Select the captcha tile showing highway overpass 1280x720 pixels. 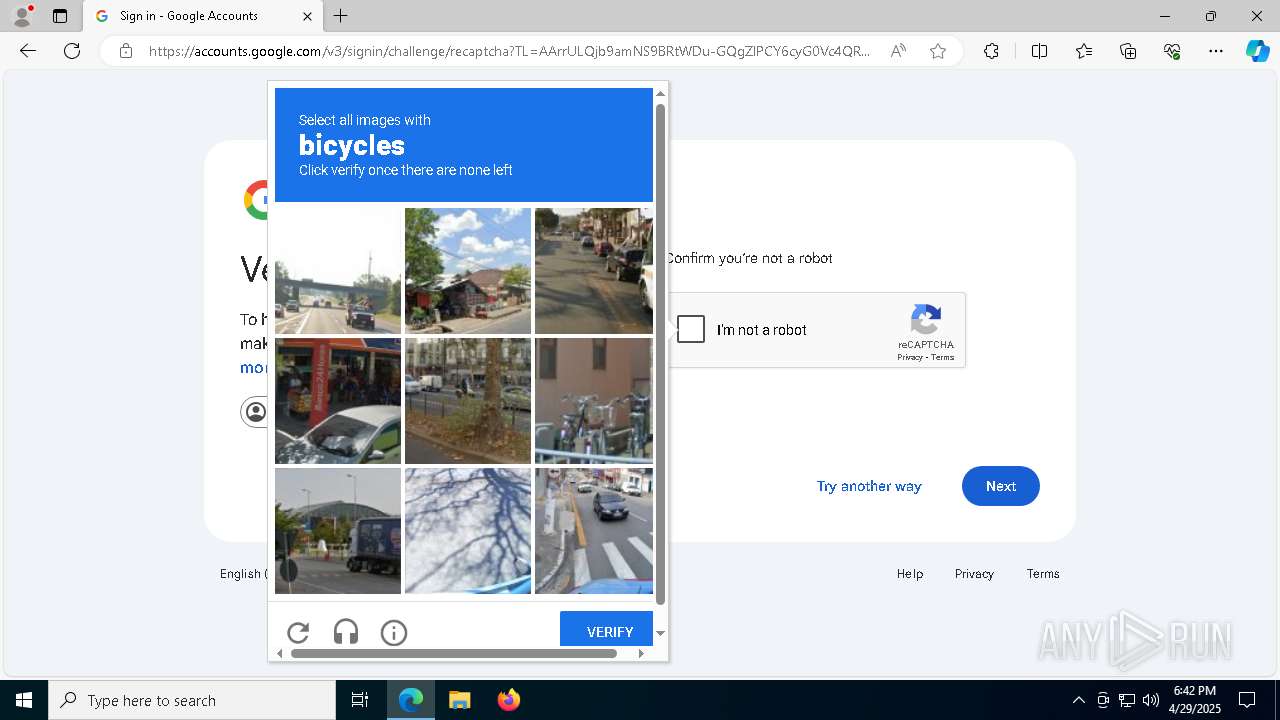338,271
